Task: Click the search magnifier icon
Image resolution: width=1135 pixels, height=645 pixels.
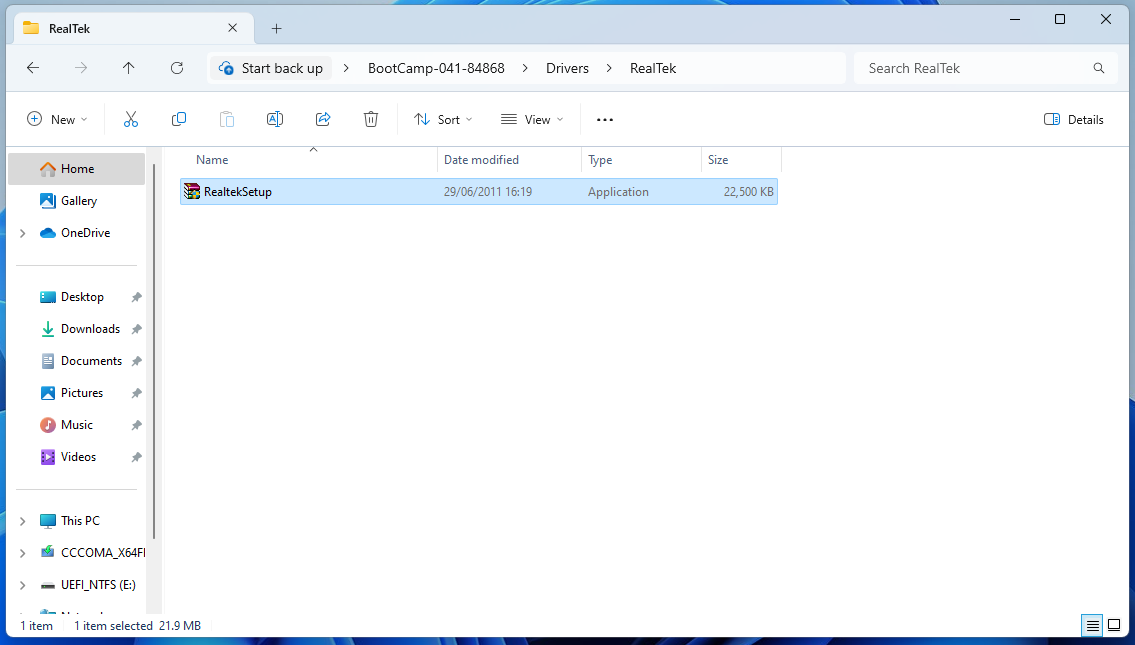Action: [1099, 68]
